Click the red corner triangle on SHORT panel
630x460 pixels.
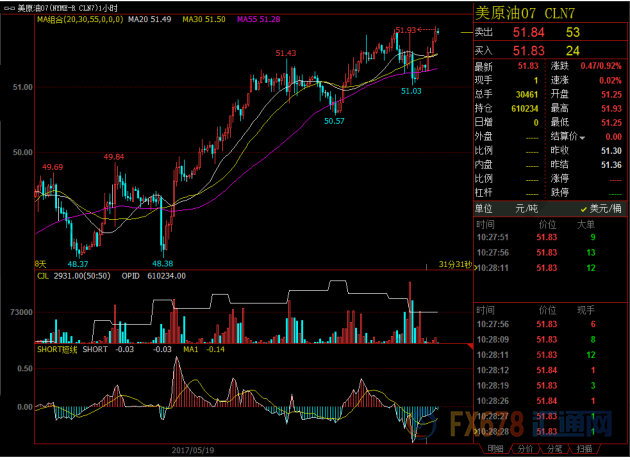click(x=470, y=346)
